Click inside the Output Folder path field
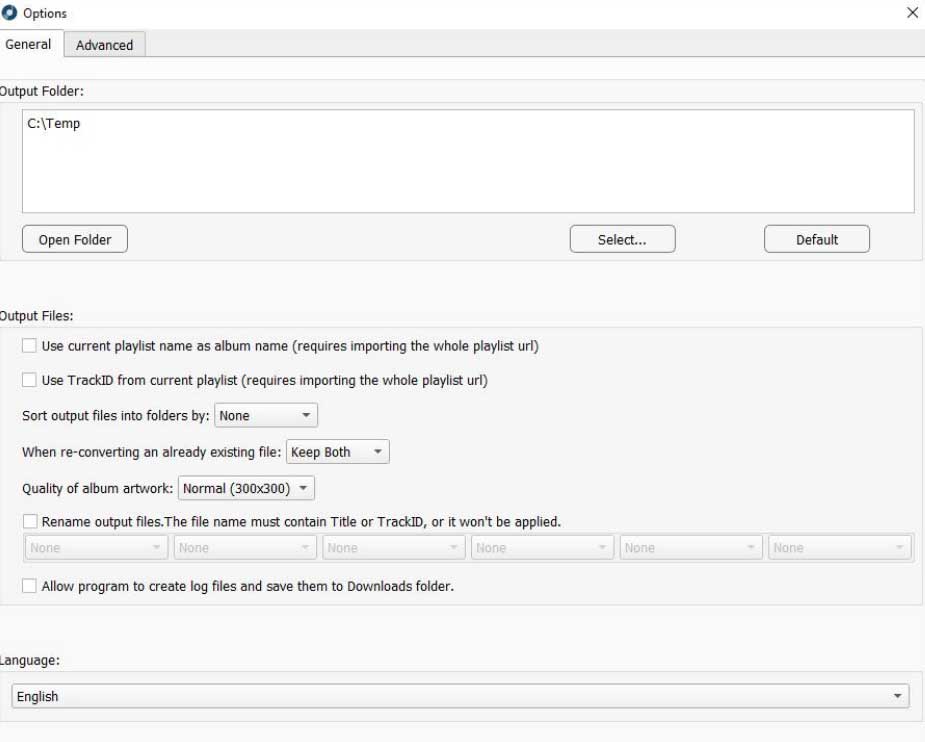This screenshot has height=742, width=925. coord(467,161)
